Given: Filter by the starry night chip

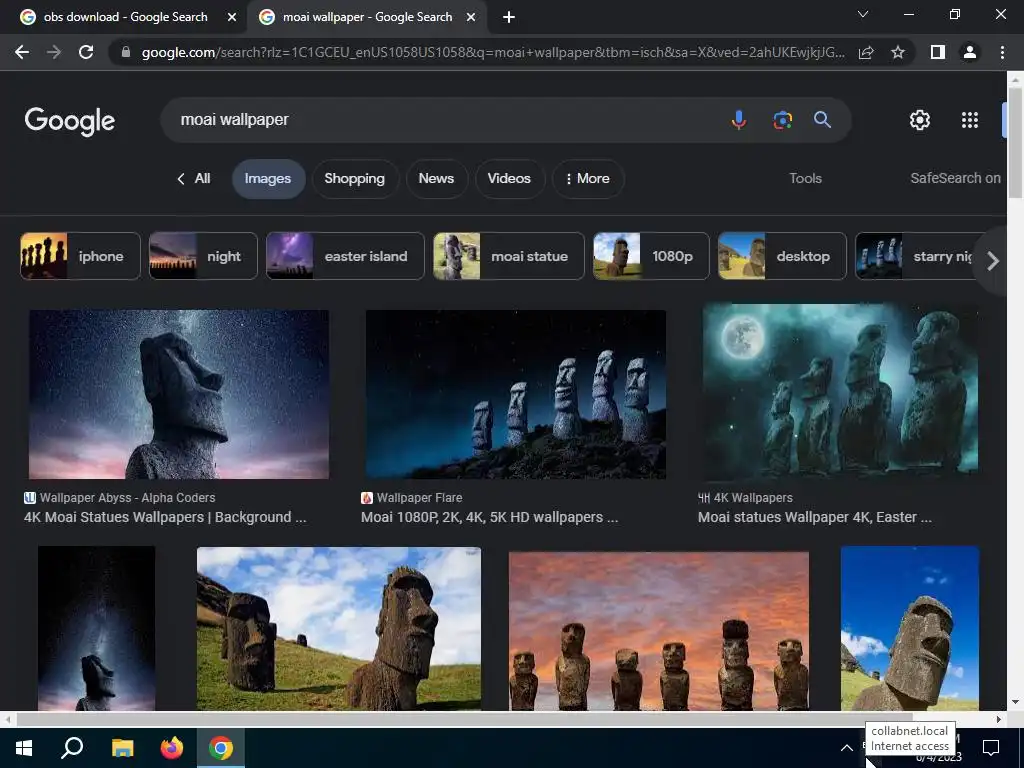Looking at the screenshot, I should pos(916,256).
